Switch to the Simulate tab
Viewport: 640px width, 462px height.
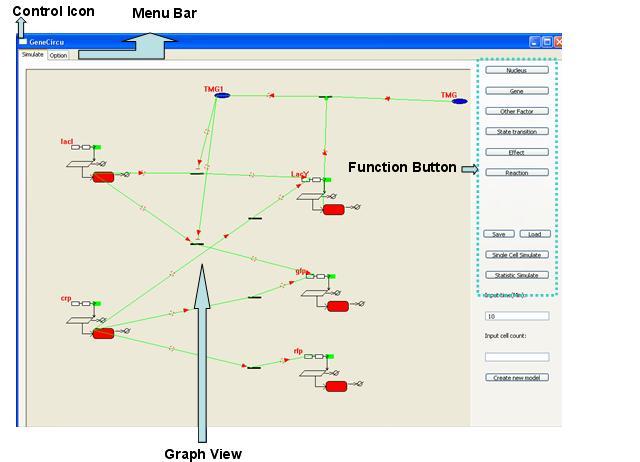pyautogui.click(x=33, y=56)
